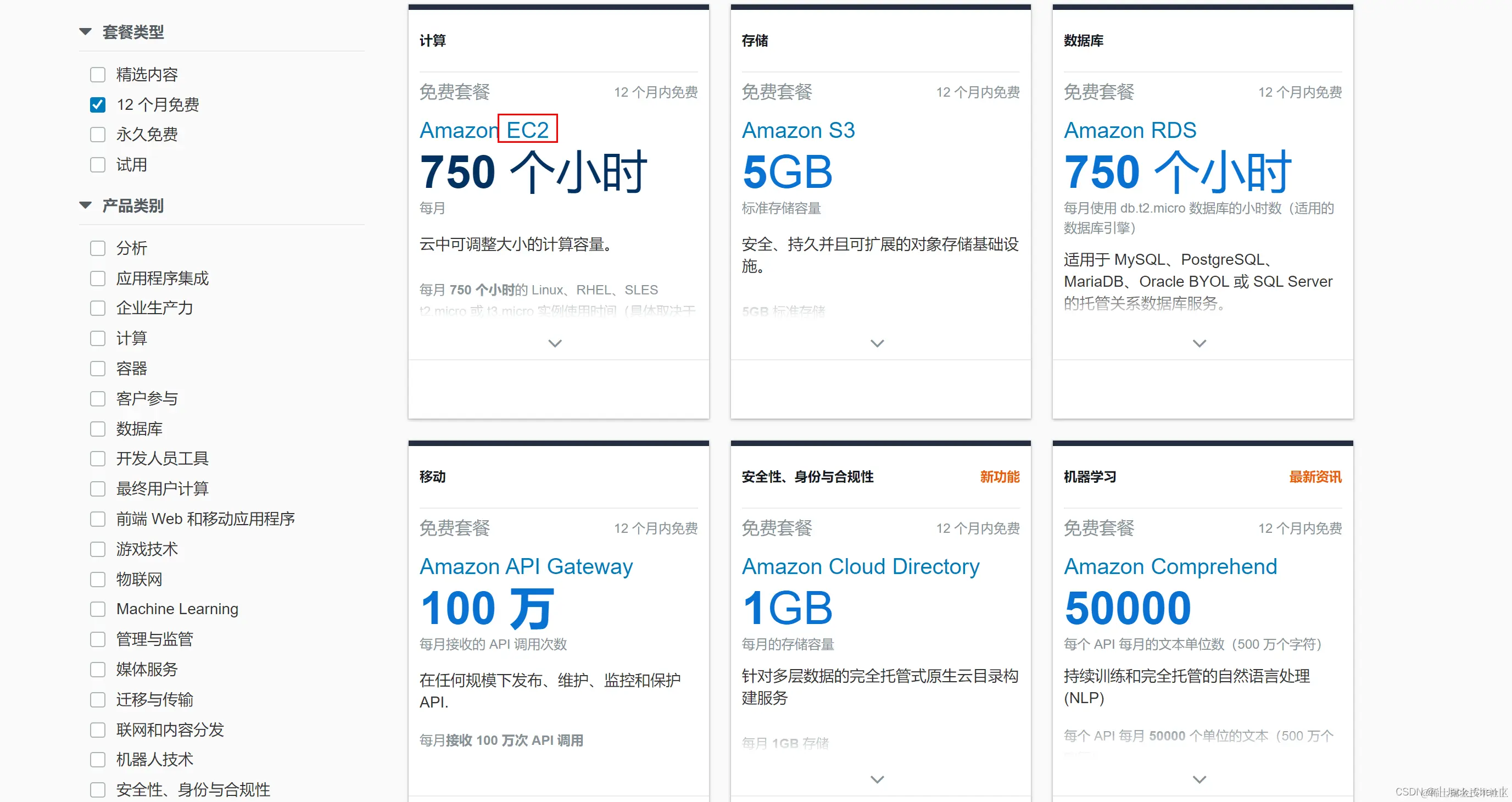Check the 应用程序集成 checkbox
The height and width of the screenshot is (802, 1512).
97,279
